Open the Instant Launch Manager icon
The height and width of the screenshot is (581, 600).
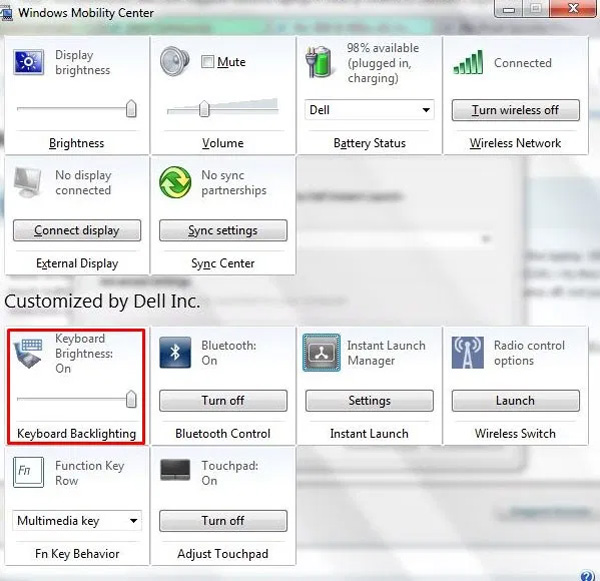pos(321,353)
